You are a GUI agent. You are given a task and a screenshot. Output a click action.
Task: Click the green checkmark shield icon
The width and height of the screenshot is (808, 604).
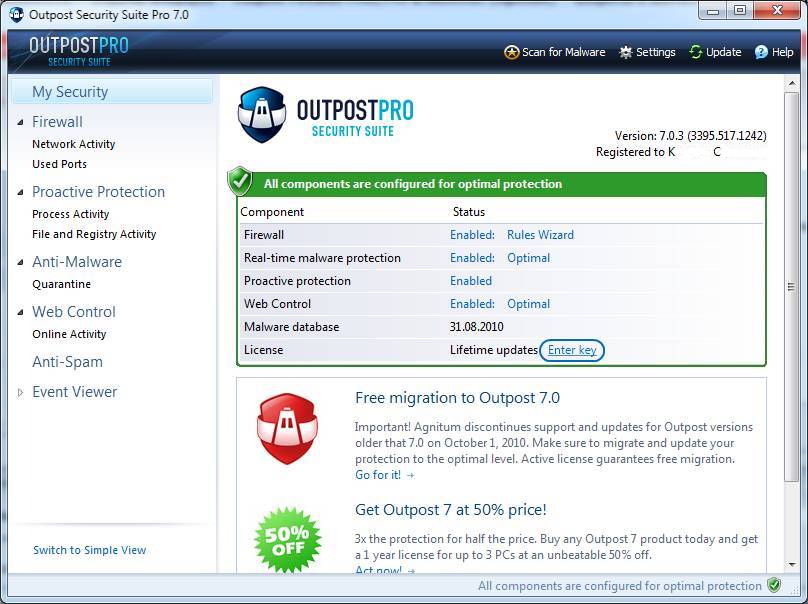240,181
